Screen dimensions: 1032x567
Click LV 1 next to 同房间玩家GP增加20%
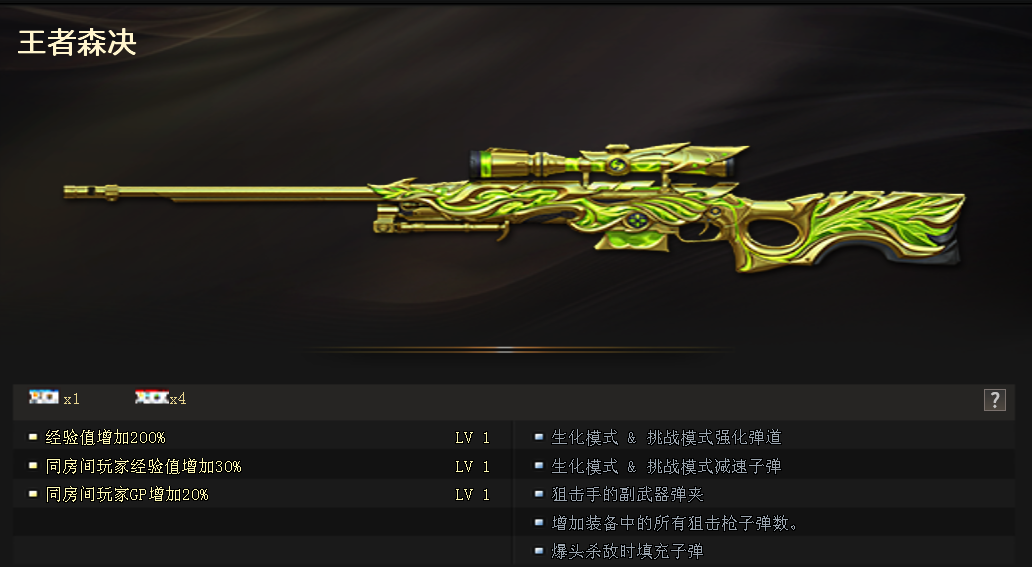click(x=473, y=495)
